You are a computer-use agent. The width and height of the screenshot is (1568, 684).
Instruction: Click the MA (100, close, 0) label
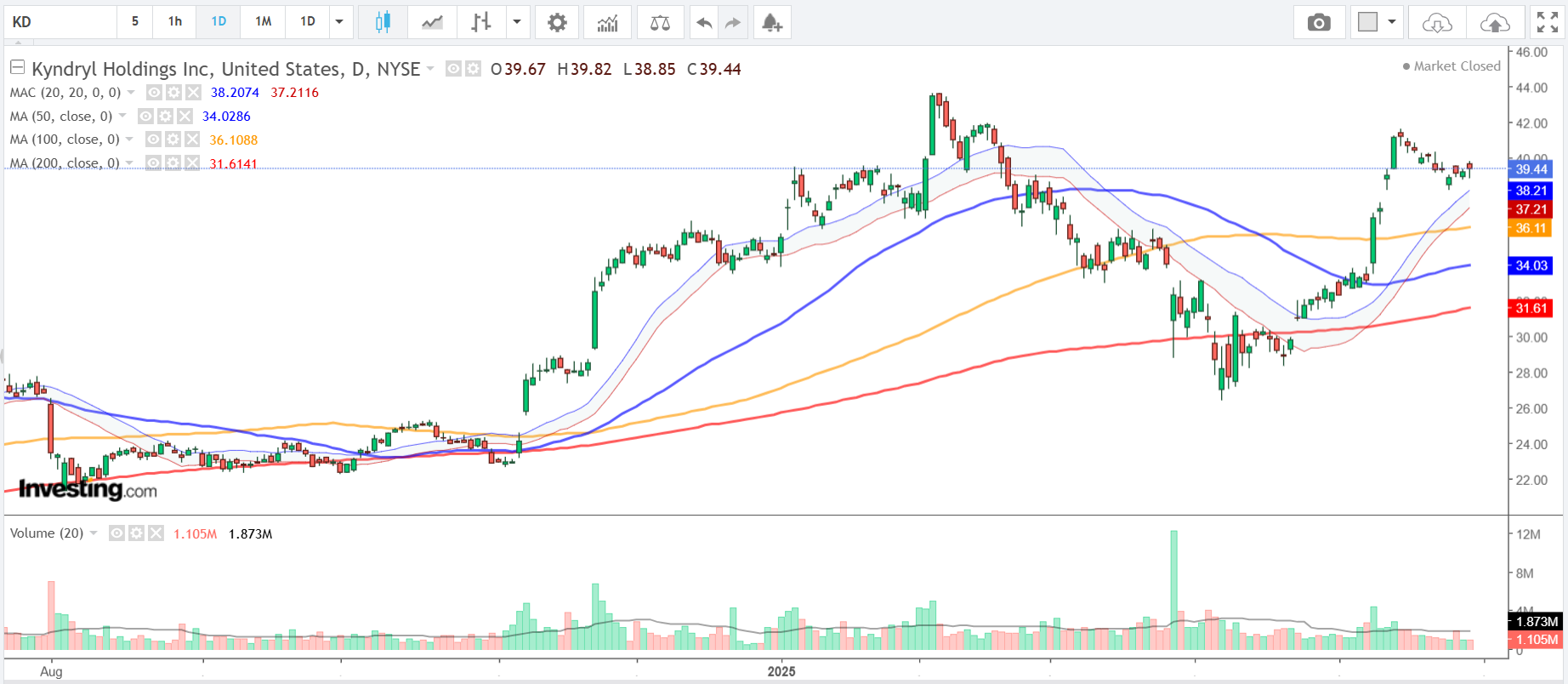pos(65,140)
